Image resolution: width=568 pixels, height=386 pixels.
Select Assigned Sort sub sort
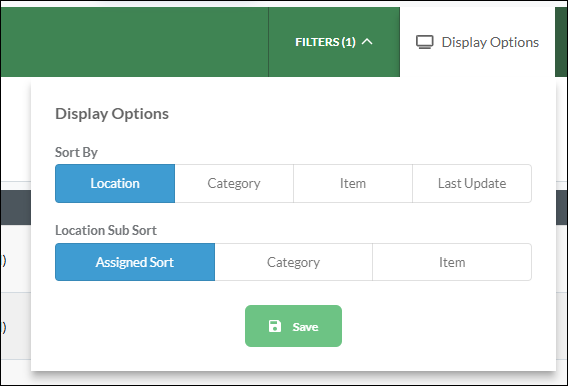pos(135,262)
